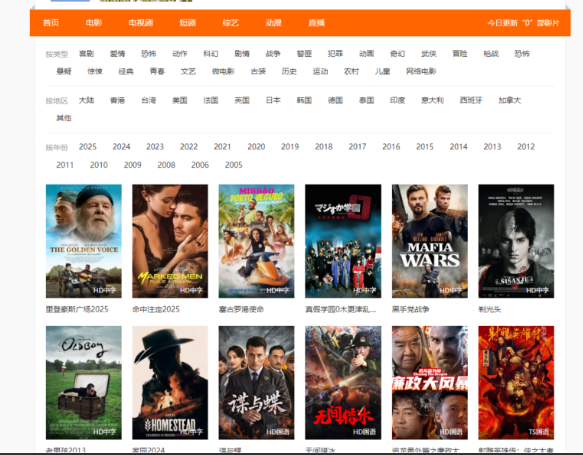The image size is (583, 455).
Task: Filter movies by 科幻 genre
Action: pos(211,54)
